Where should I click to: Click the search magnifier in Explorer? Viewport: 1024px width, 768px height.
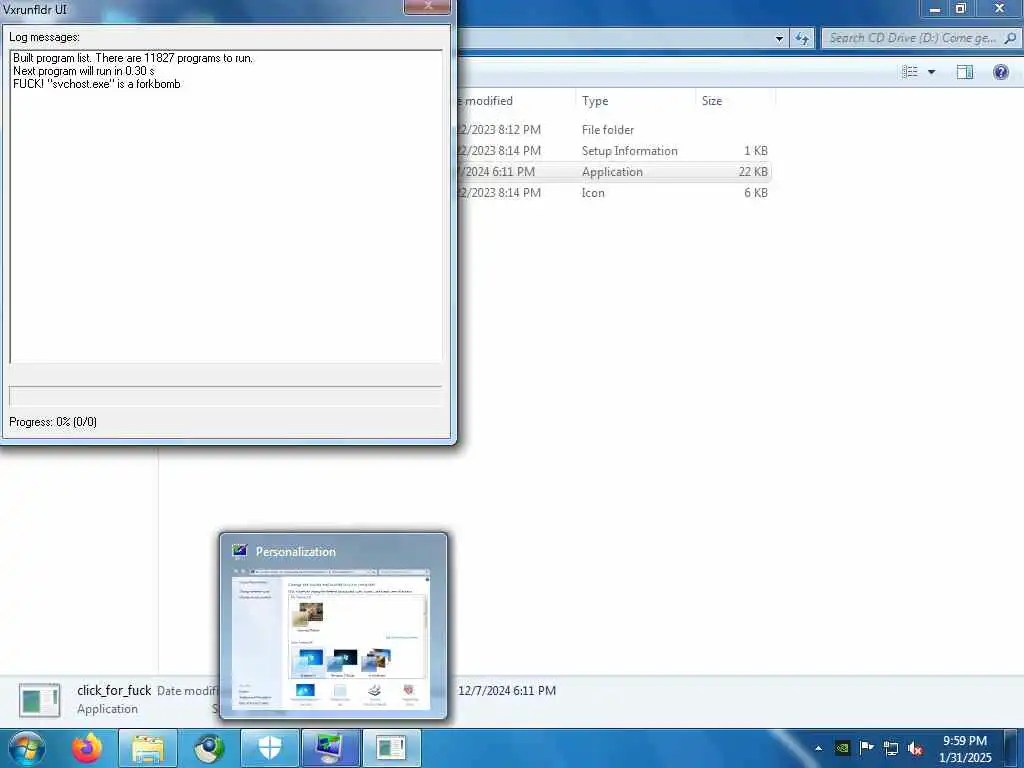tap(1010, 38)
